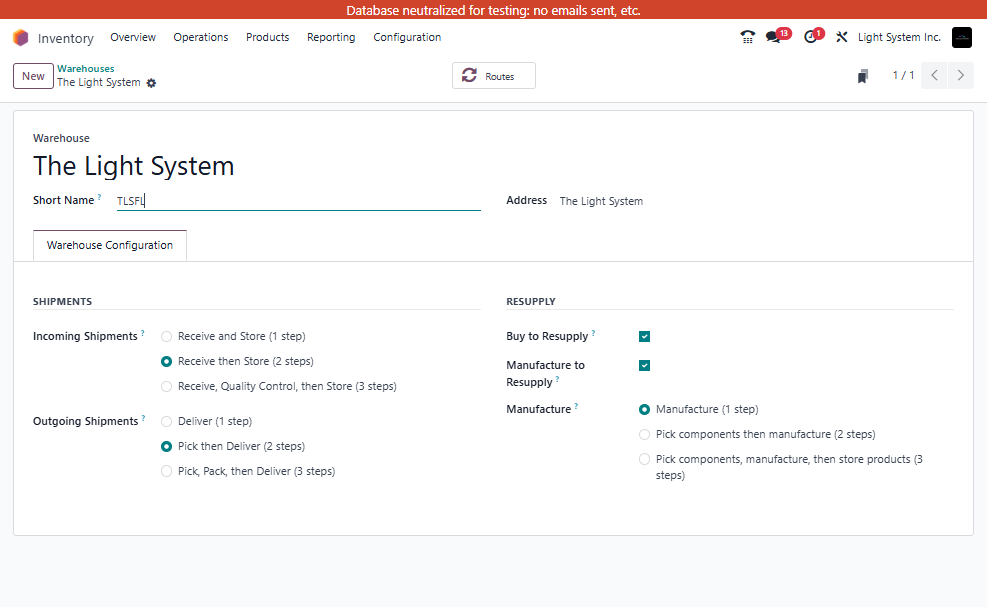Viewport: 987px width, 607px height.
Task: Go back to the Warehouses breadcrumb
Action: pyautogui.click(x=86, y=69)
